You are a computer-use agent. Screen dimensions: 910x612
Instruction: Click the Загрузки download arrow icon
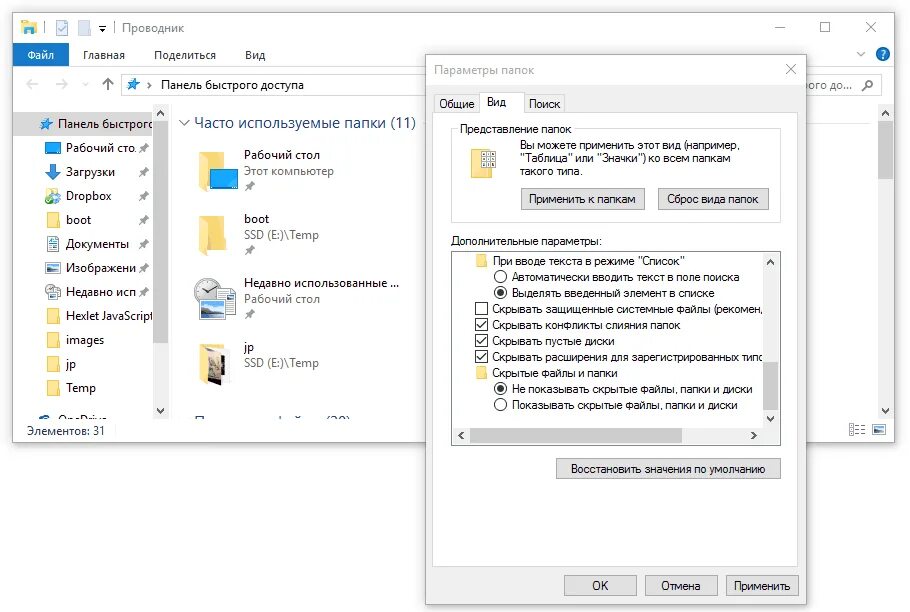(x=53, y=172)
